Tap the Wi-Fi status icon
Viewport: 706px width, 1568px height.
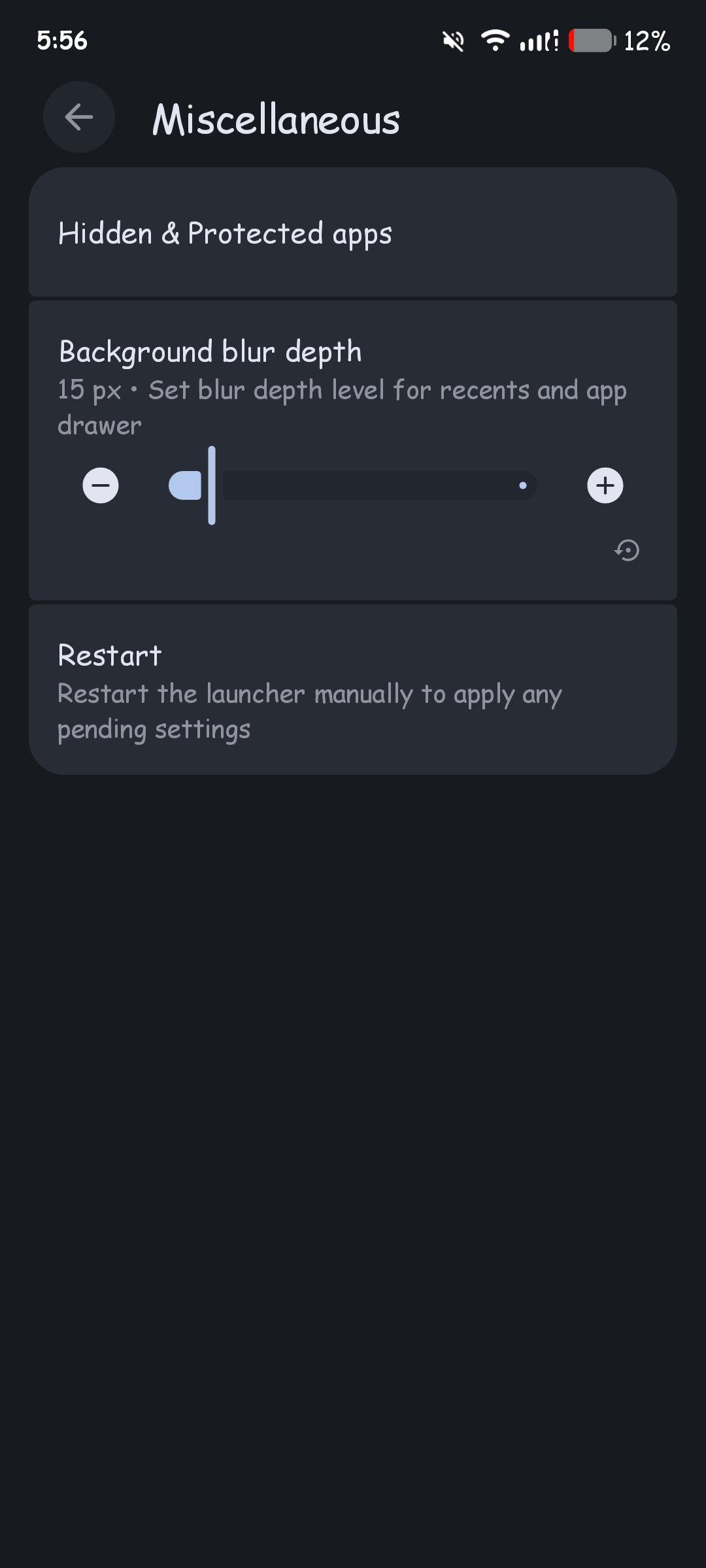click(495, 41)
